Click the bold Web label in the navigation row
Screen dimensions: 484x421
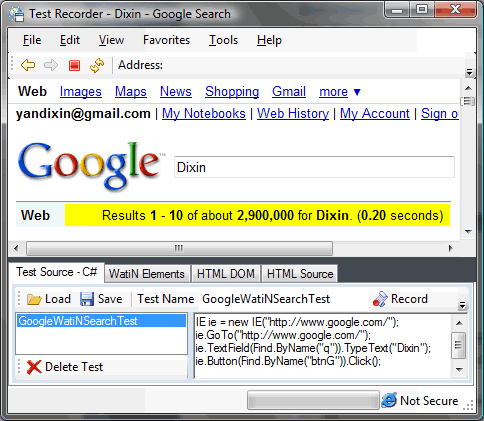click(32, 91)
